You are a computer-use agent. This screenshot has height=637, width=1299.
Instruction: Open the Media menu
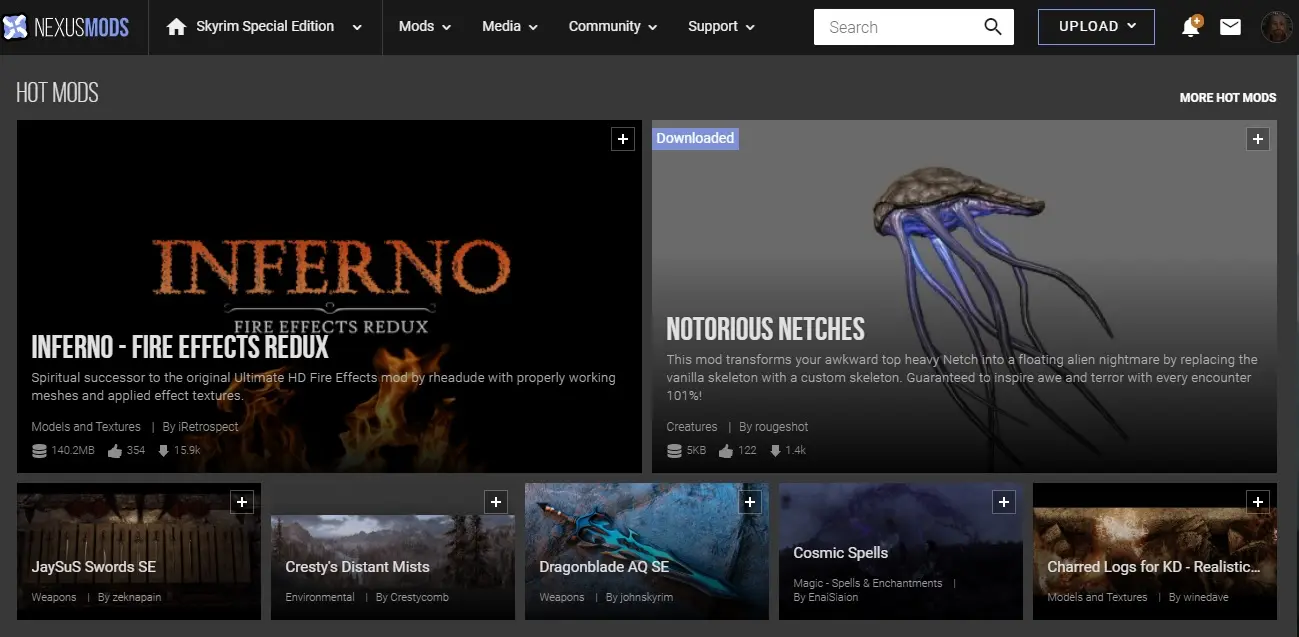pos(510,27)
